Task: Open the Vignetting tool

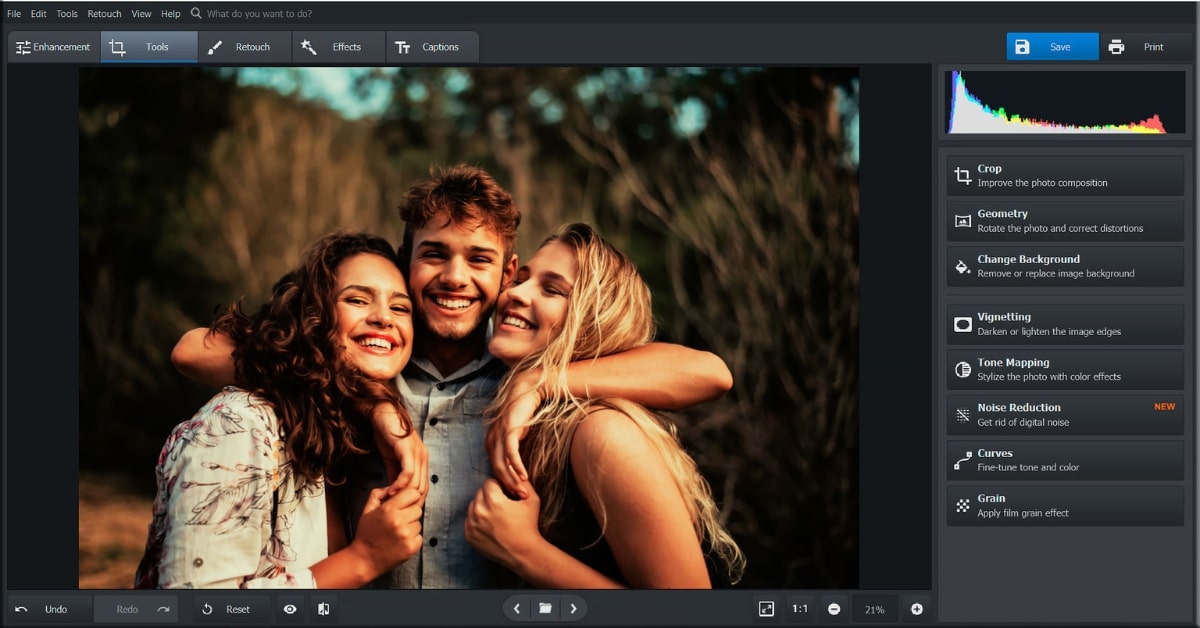Action: [1065, 324]
